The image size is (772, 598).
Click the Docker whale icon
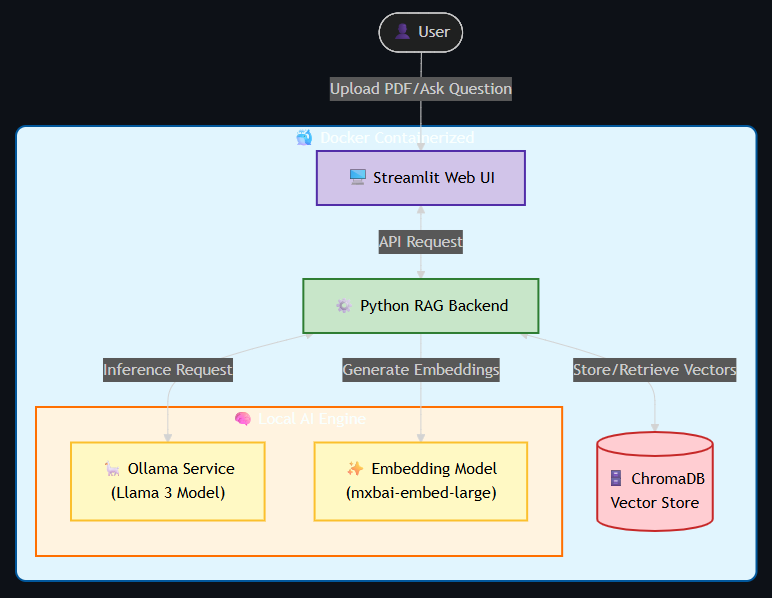pos(304,137)
